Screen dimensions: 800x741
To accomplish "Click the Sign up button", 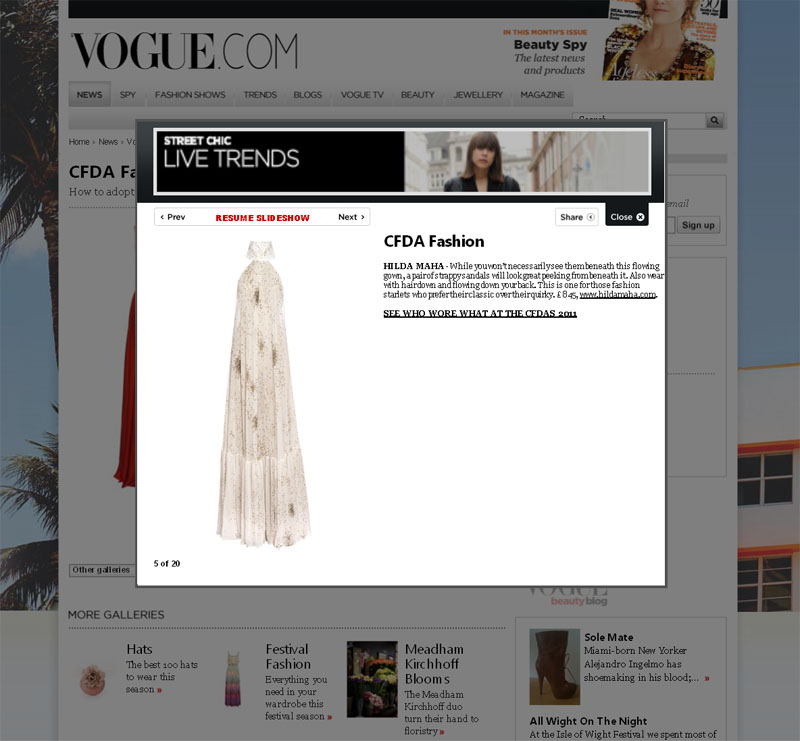I will click(x=698, y=225).
